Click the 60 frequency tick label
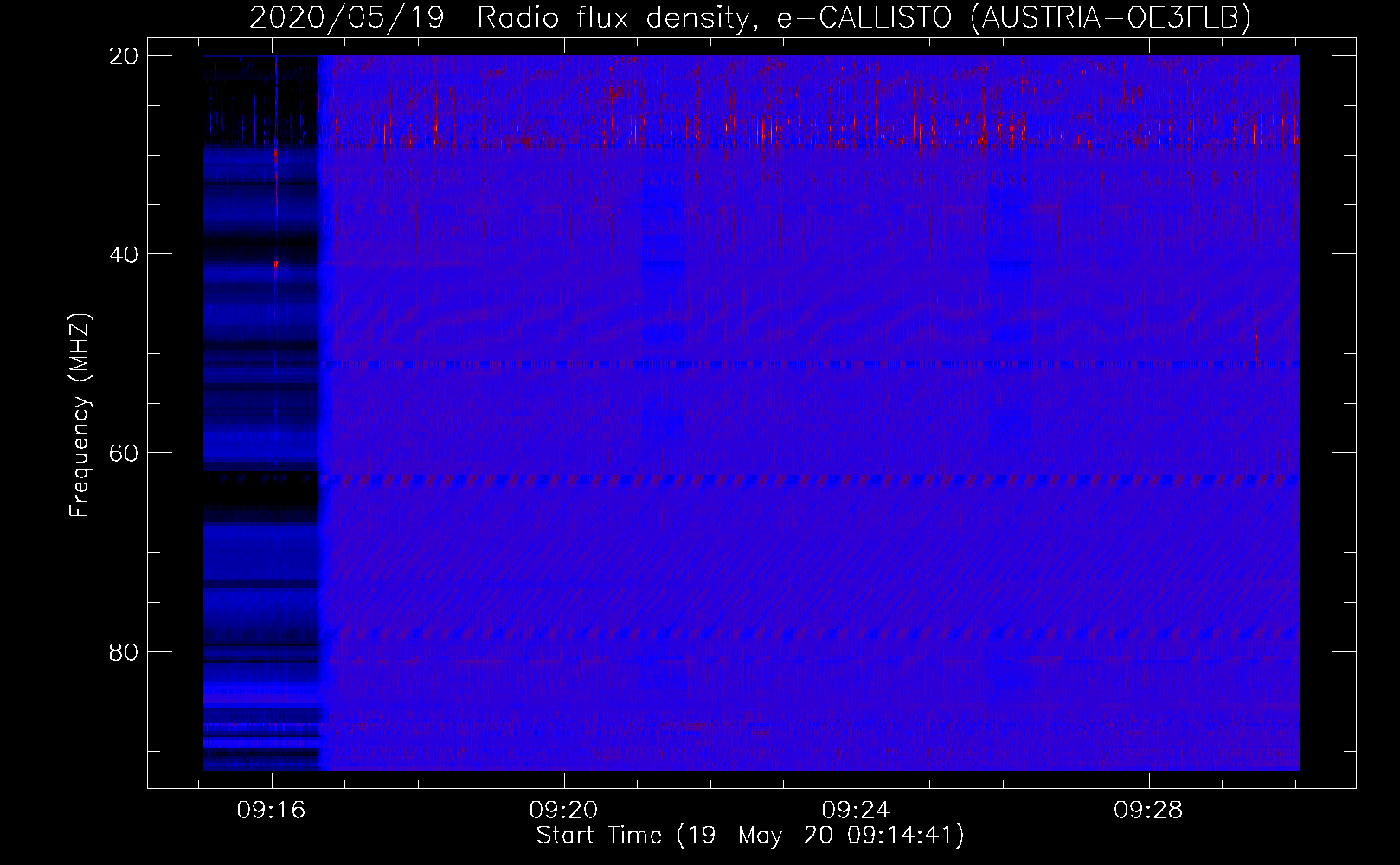Viewport: 1400px width, 865px height. pyautogui.click(x=124, y=453)
